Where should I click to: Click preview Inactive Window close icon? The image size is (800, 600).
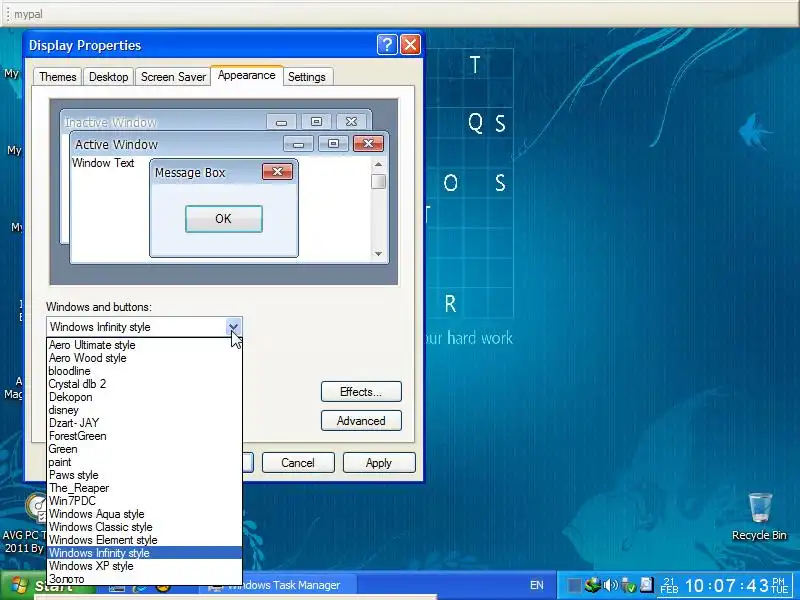[x=351, y=121]
